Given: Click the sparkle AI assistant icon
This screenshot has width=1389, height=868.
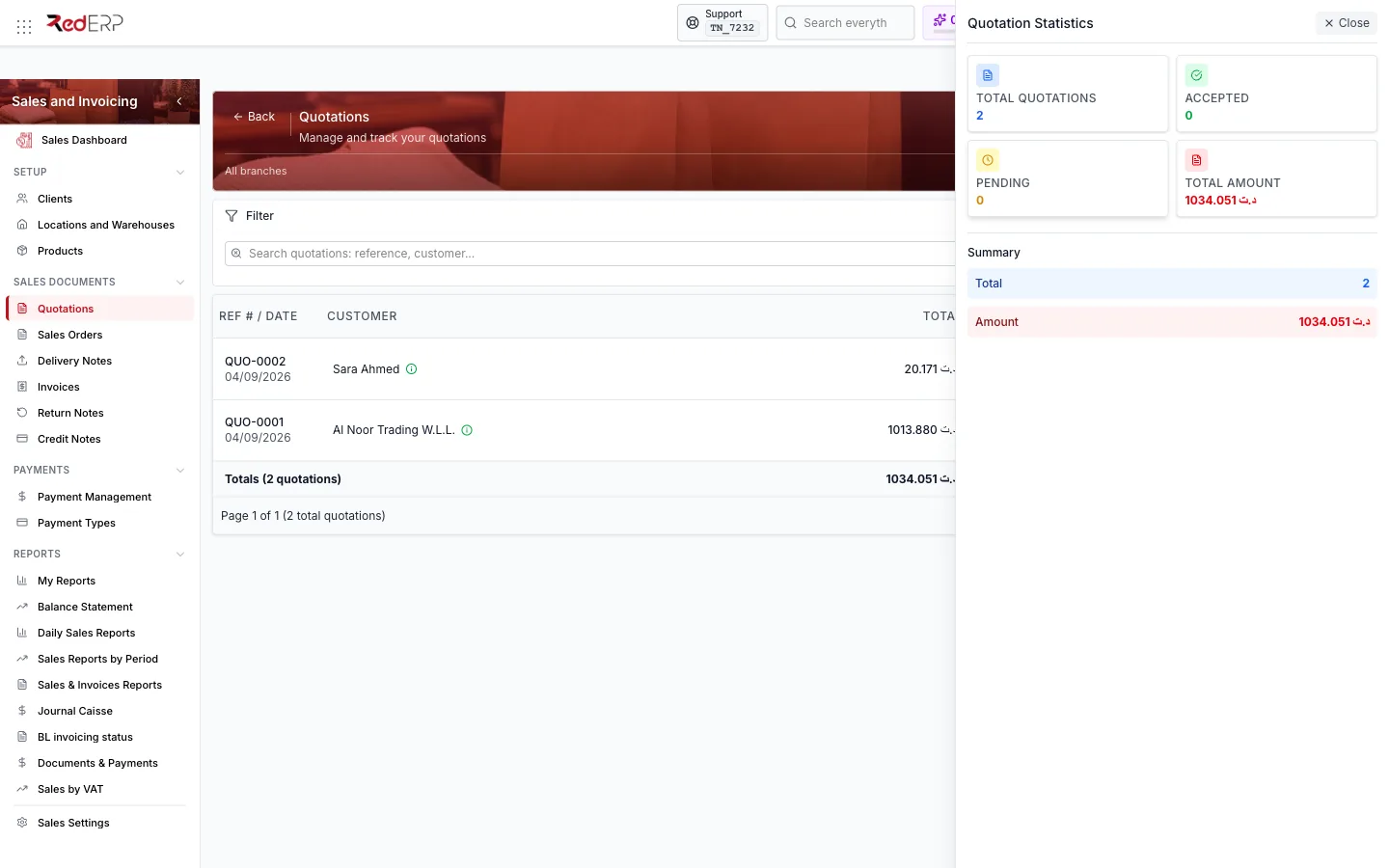Looking at the screenshot, I should [940, 20].
